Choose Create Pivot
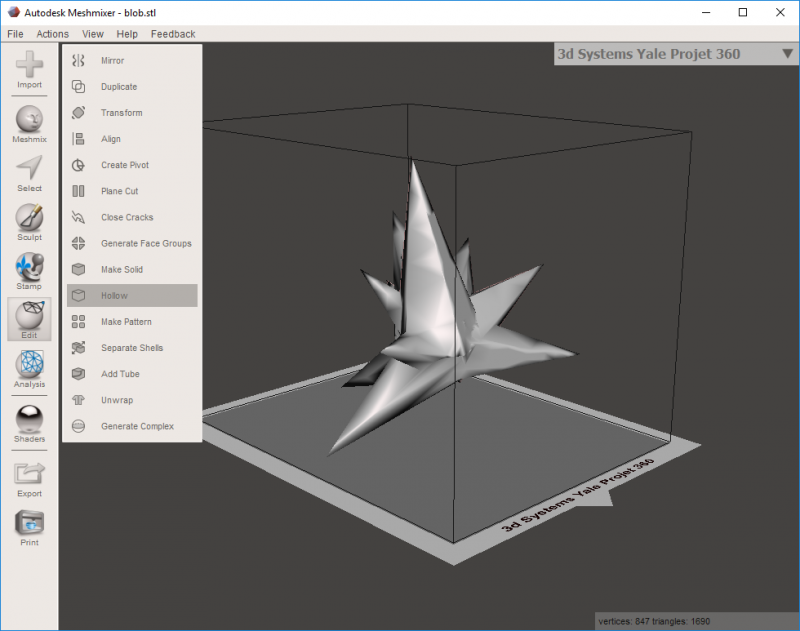 click(x=132, y=165)
